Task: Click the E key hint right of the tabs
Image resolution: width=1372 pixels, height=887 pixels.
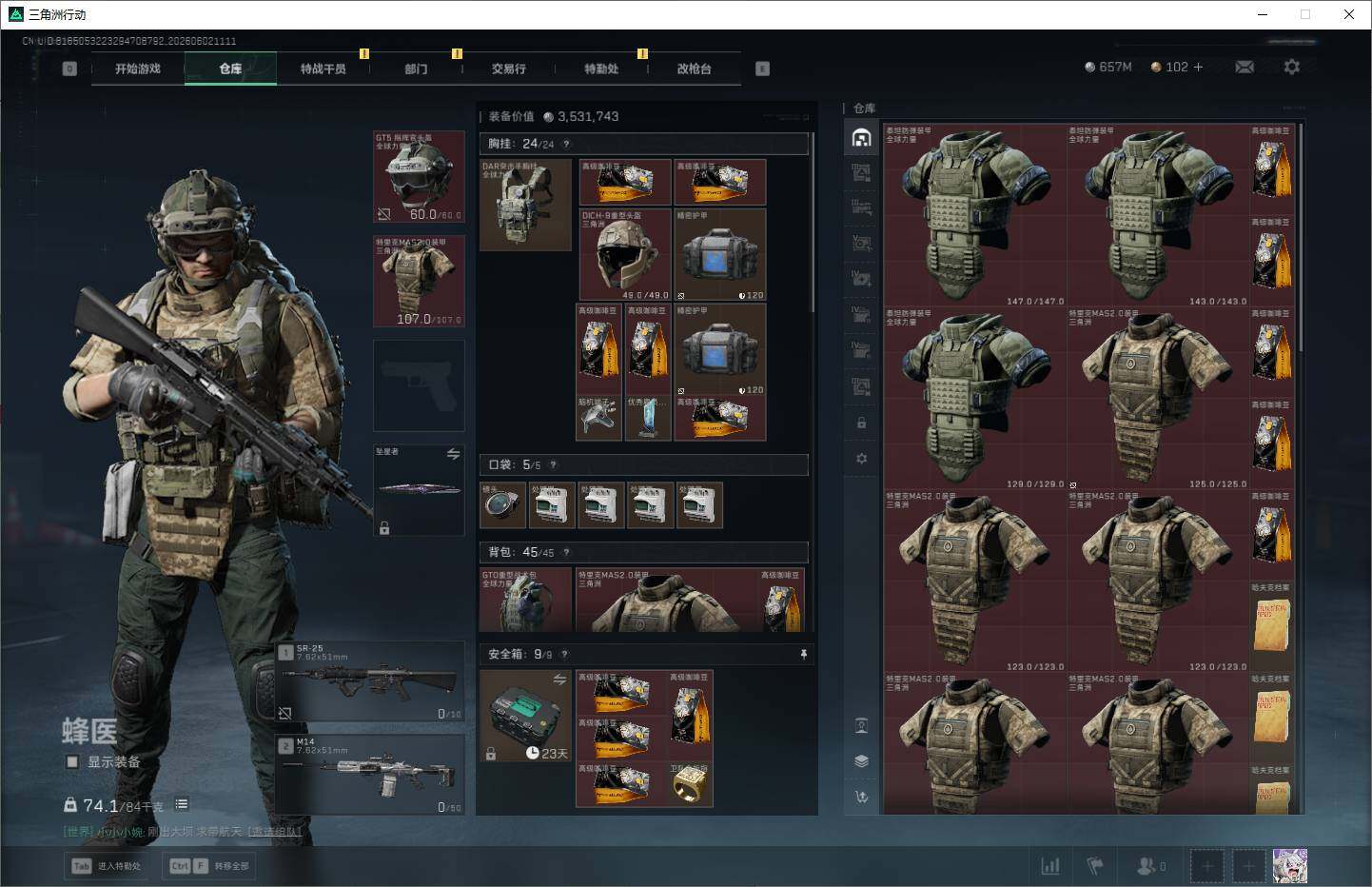Action: click(762, 69)
